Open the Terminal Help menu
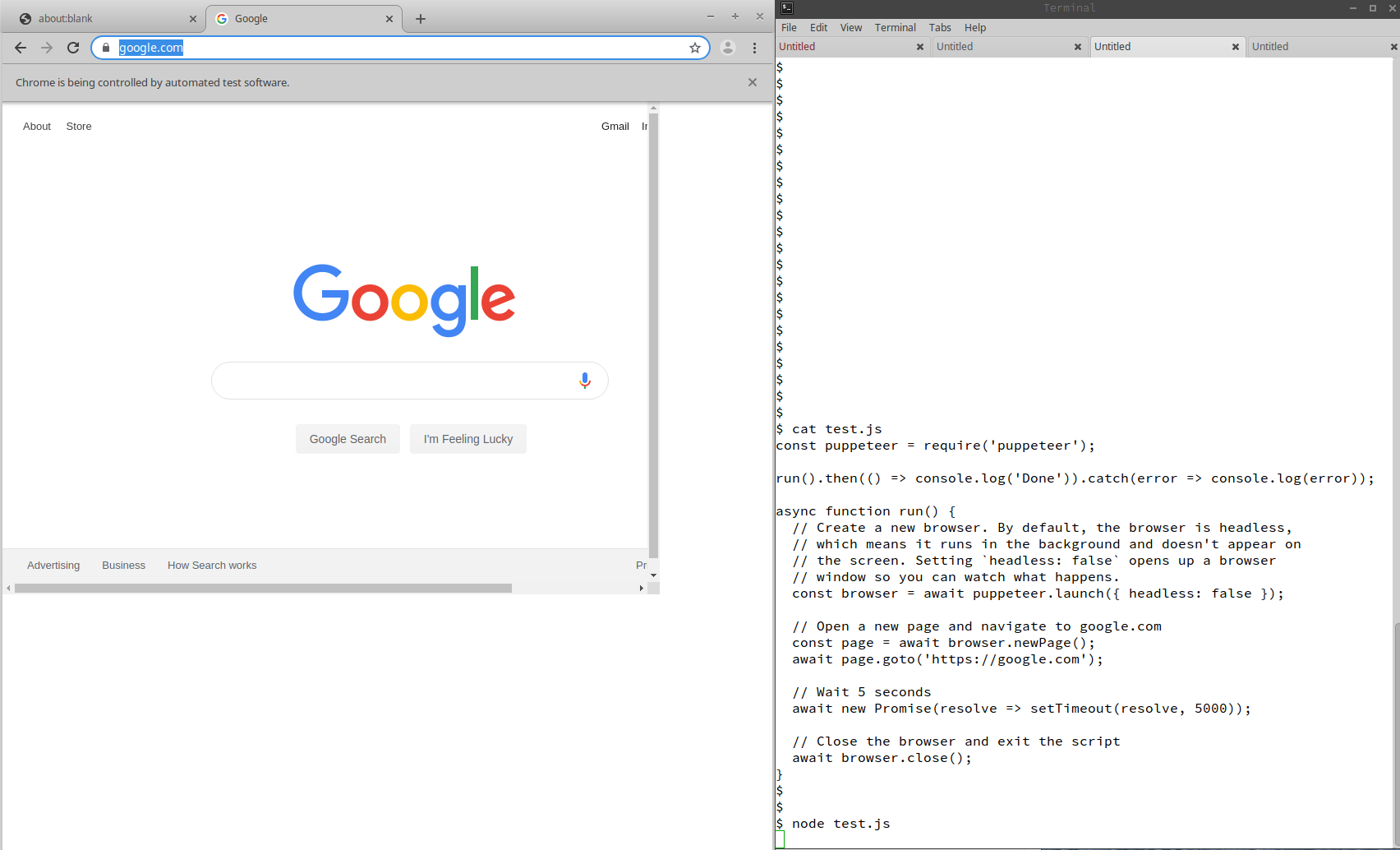 [x=975, y=27]
